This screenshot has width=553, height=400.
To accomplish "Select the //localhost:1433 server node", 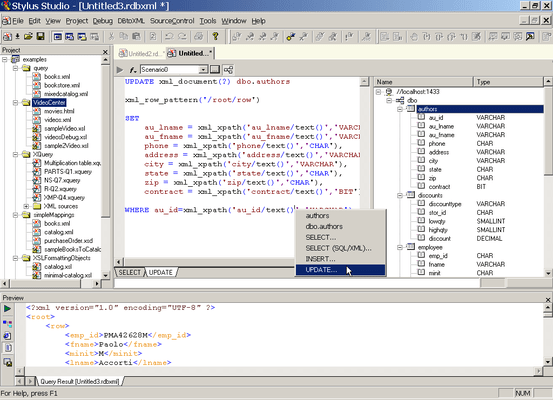I will [x=418, y=92].
